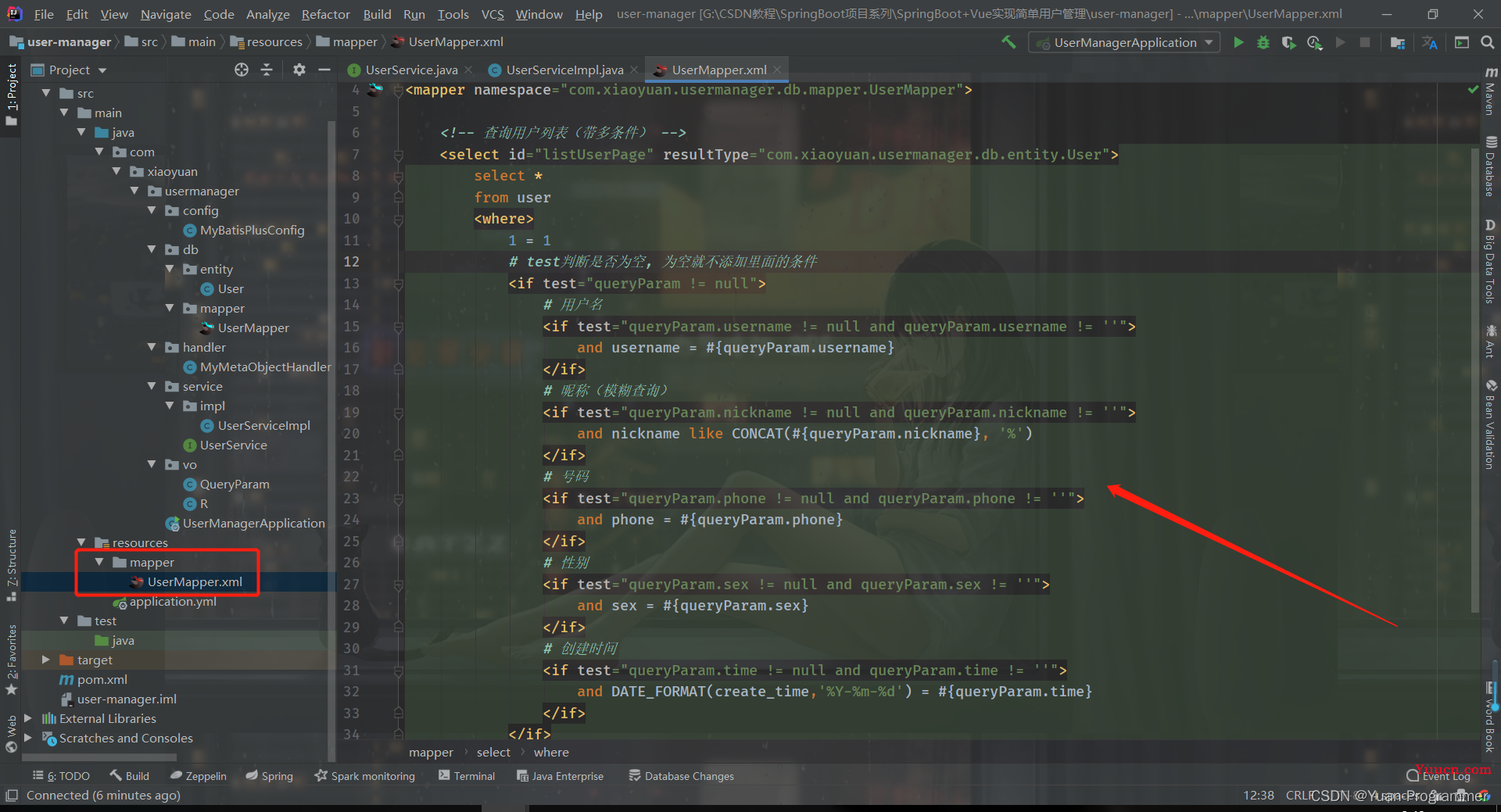Click the Translate icon in toolbar
The height and width of the screenshot is (812, 1501).
1430,42
